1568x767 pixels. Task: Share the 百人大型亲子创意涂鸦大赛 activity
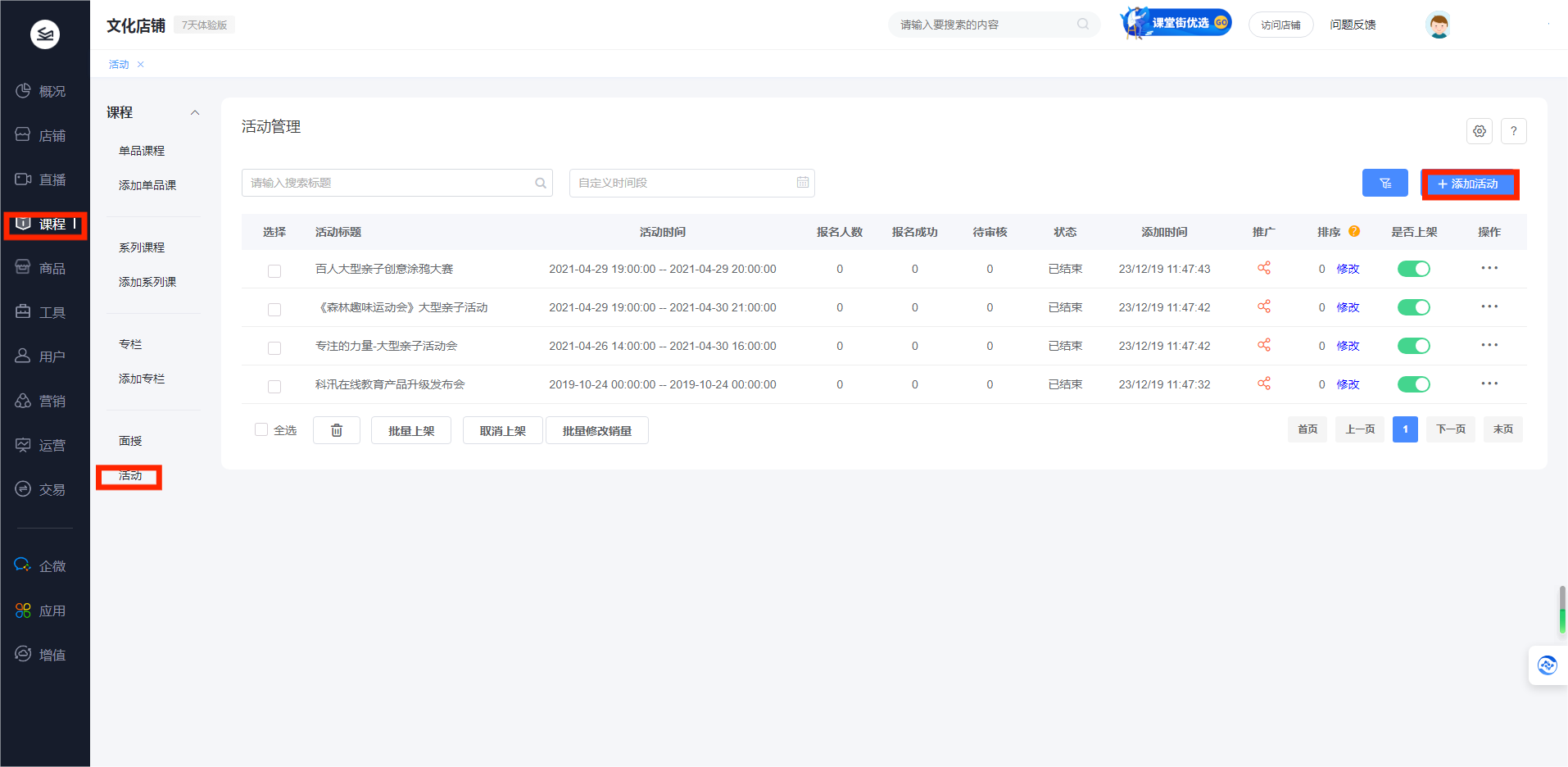coord(1264,268)
